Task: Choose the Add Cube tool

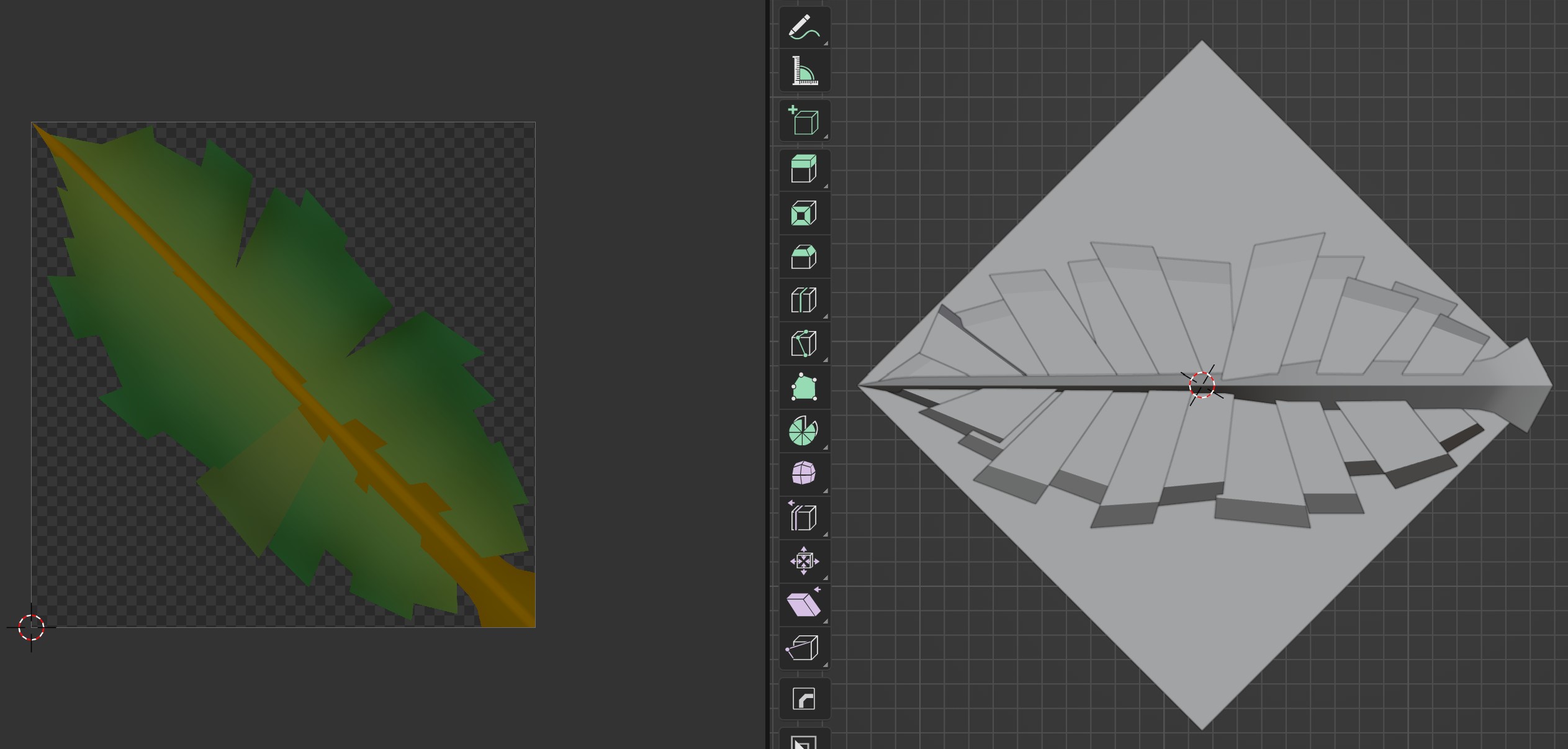Action: (x=804, y=120)
